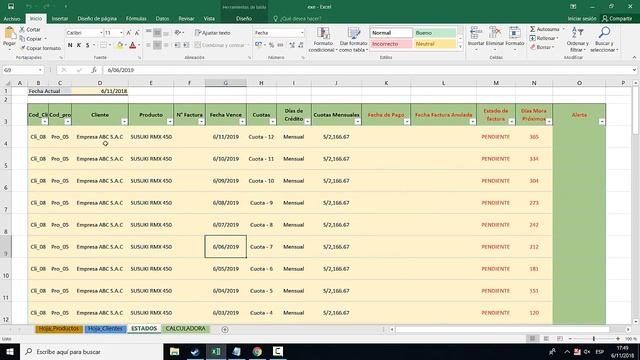Open the CALCULADORA sheet tab

coord(186,329)
